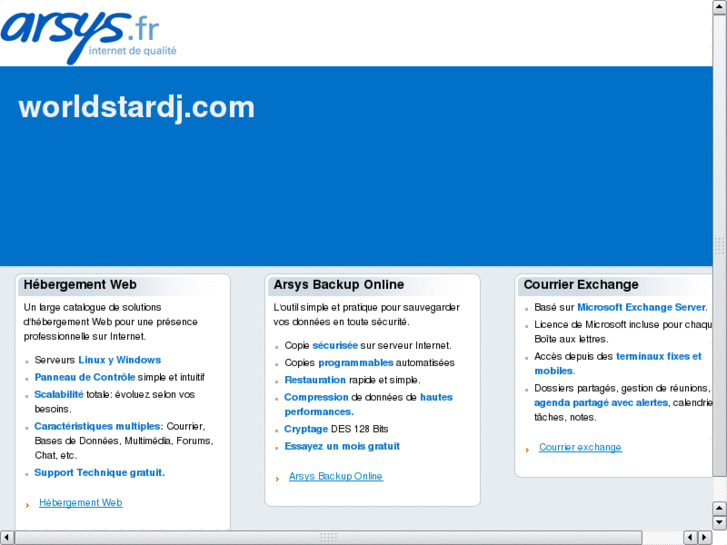The width and height of the screenshot is (727, 545).
Task: Click the text 'Cryptage DES 128 Bits'
Action: click(x=336, y=429)
